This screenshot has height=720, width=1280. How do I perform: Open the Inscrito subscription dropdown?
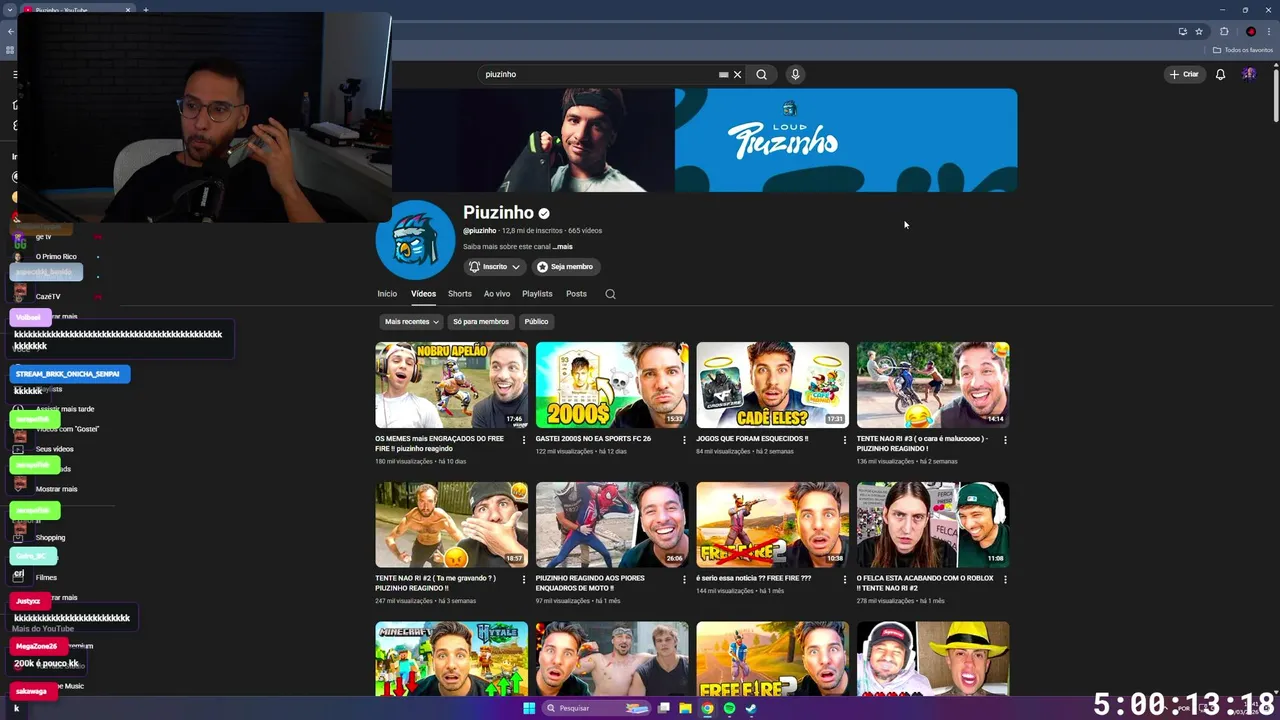point(495,267)
